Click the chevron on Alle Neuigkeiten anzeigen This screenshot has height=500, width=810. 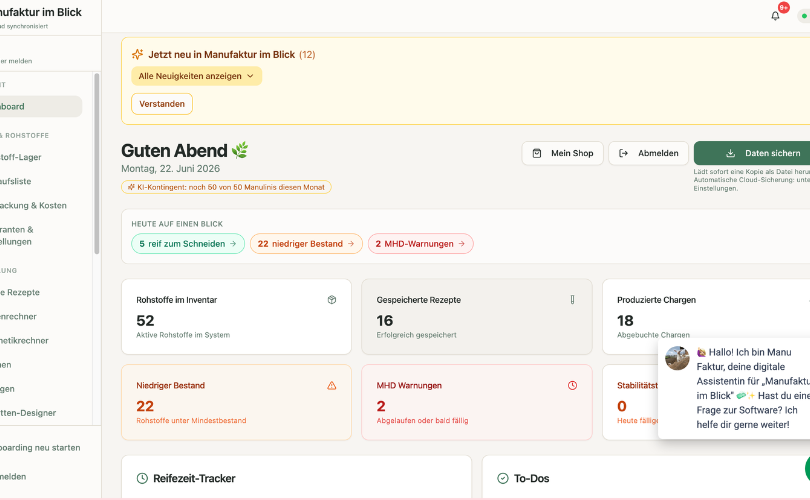251,76
